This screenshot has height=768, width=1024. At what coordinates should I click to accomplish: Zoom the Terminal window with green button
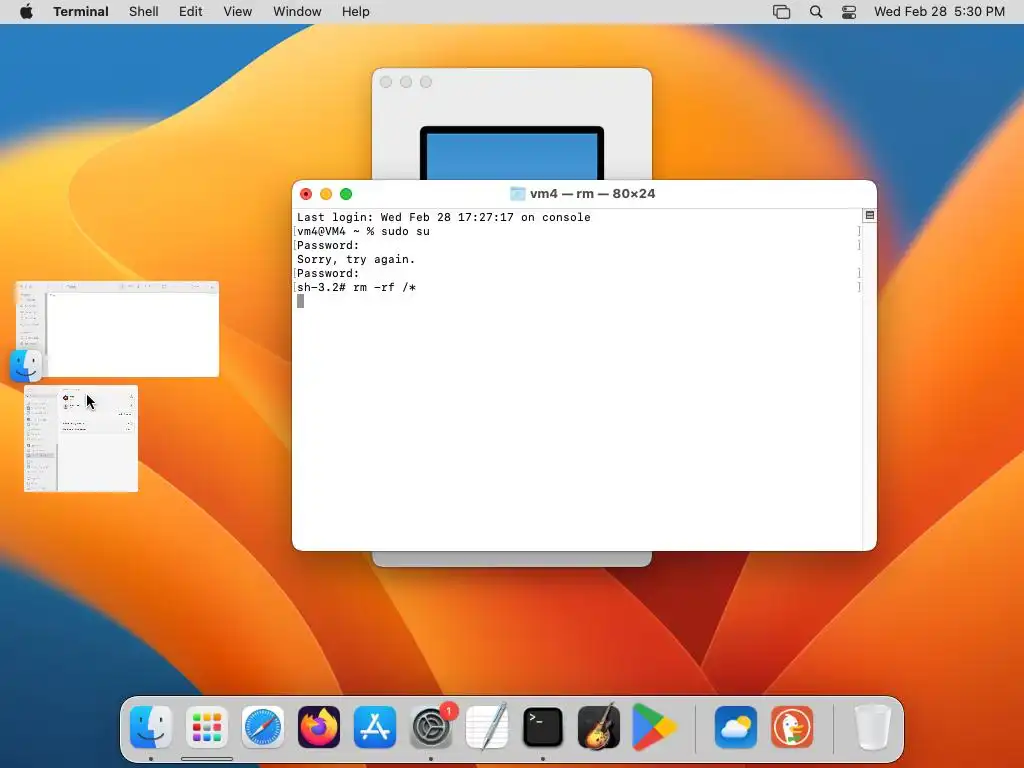[346, 194]
